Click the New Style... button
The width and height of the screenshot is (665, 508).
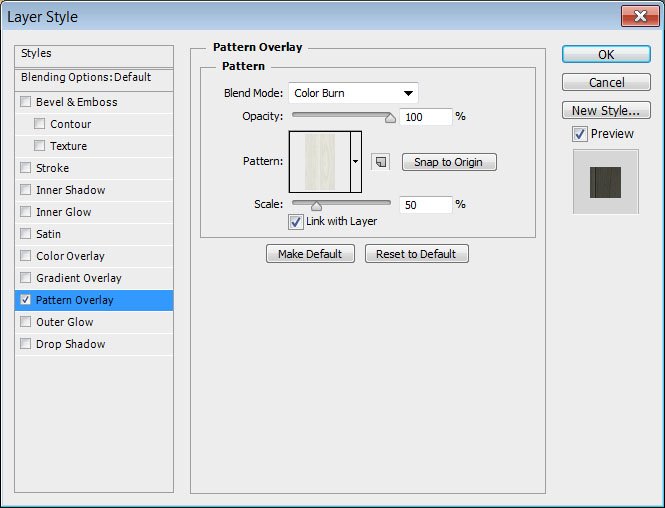pyautogui.click(x=606, y=110)
